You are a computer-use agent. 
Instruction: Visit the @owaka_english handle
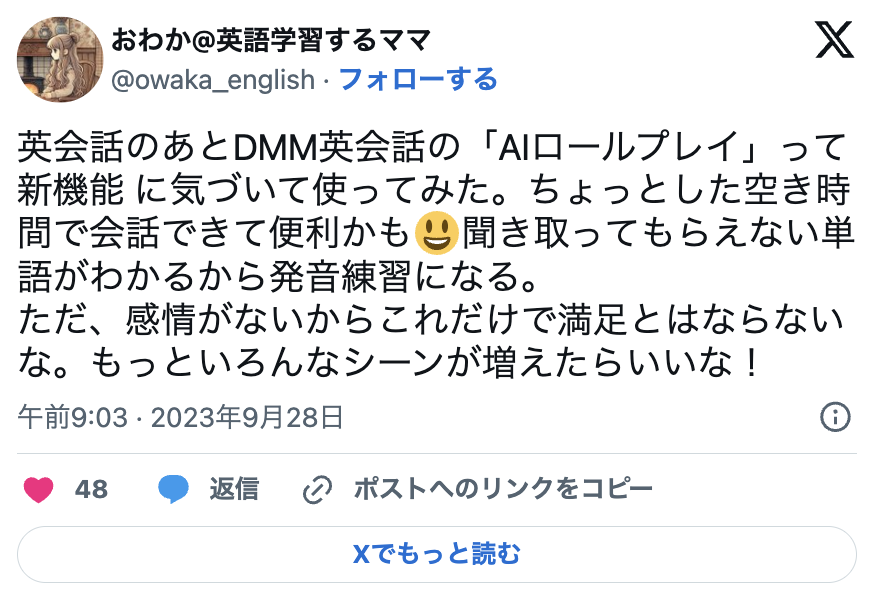coord(213,80)
